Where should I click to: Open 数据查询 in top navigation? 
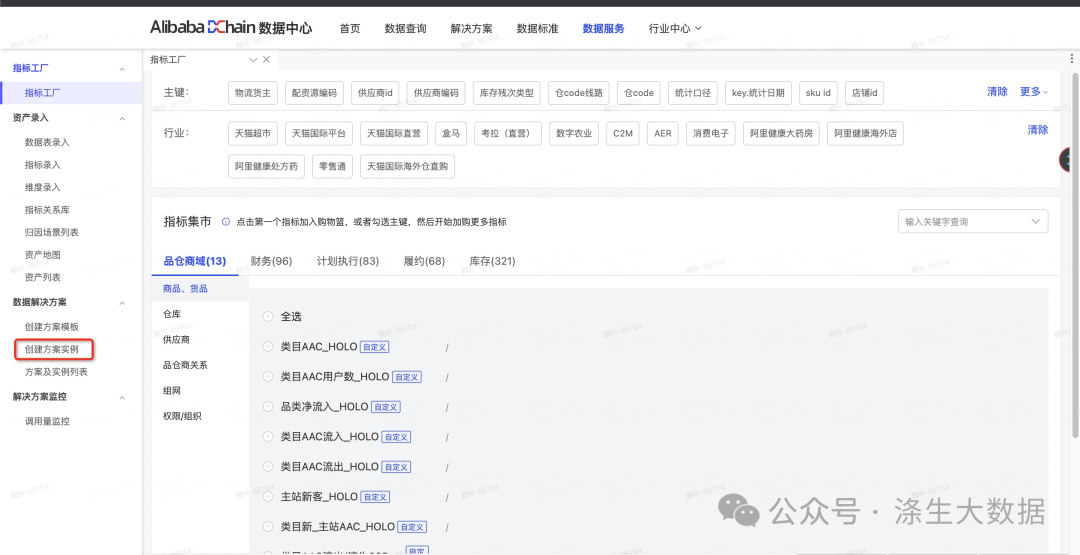(406, 28)
